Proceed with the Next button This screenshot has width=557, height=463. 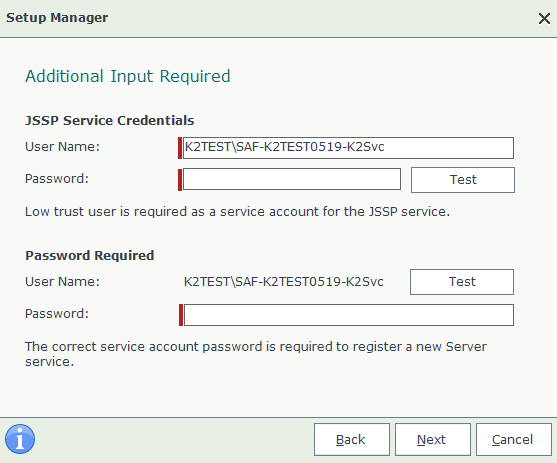coord(433,440)
